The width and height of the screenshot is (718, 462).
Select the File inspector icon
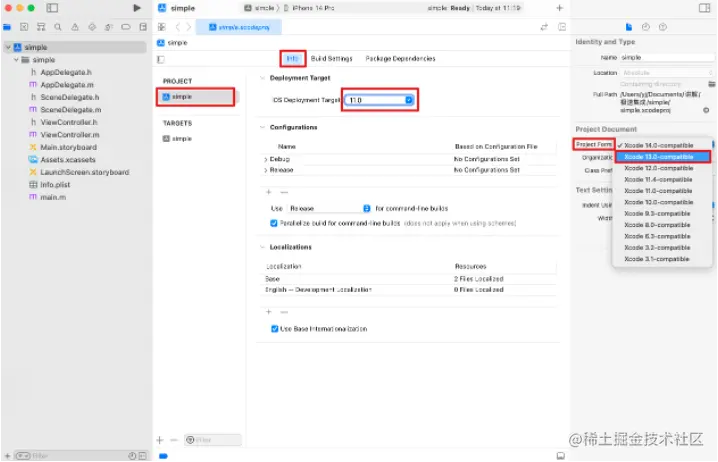629,27
